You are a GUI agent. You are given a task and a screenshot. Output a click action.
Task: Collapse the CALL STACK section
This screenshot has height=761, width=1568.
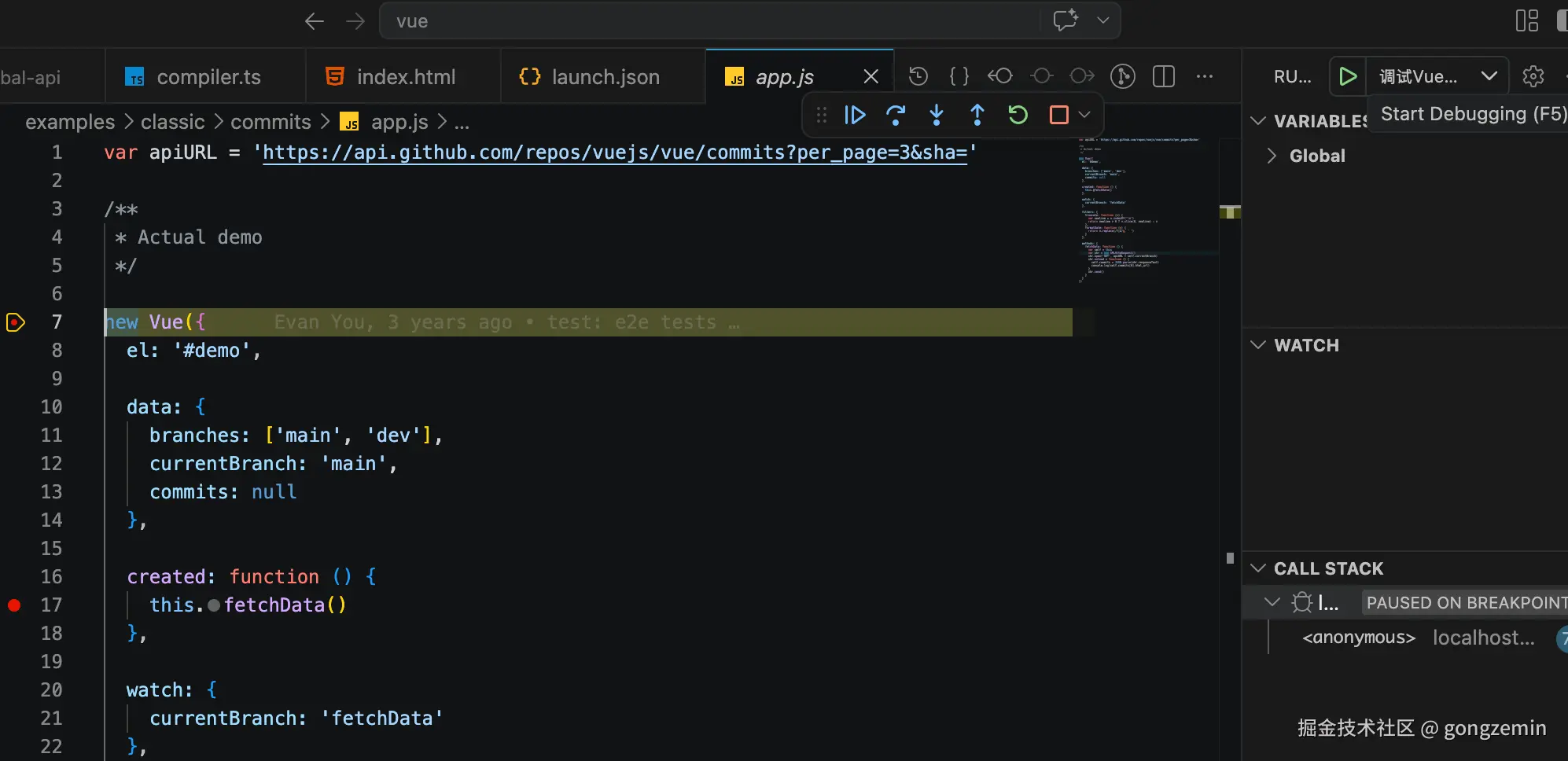pyautogui.click(x=1258, y=568)
